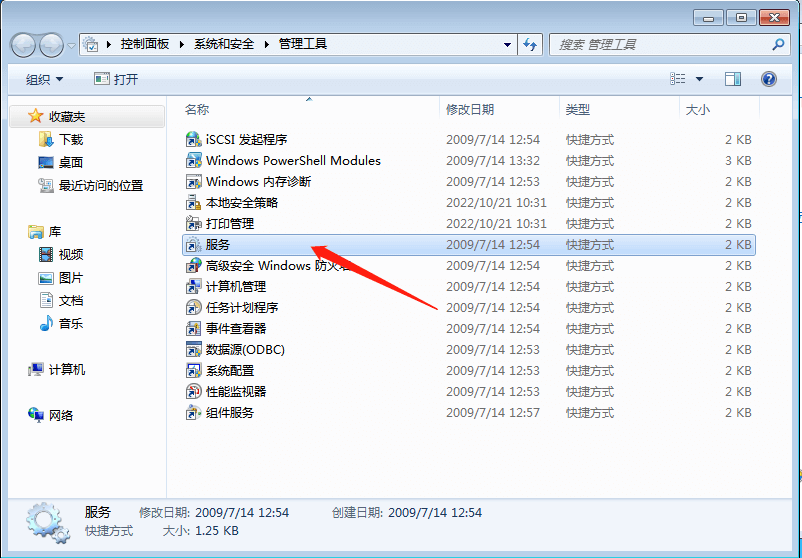This screenshot has height=558, width=802.
Task: Select the 计算机管理 icon
Action: point(193,286)
